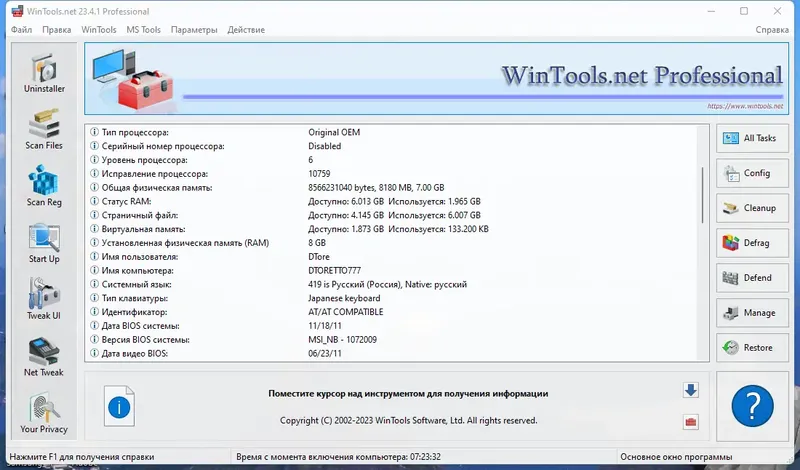Click the Defend button
800x470 pixels.
click(752, 278)
